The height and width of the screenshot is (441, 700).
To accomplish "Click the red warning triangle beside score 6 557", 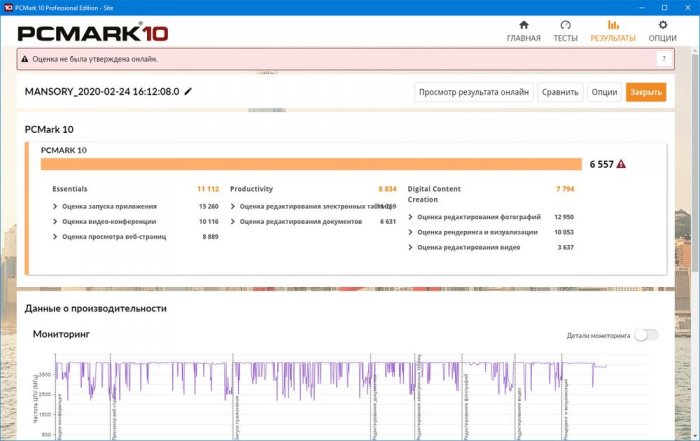I will [621, 164].
